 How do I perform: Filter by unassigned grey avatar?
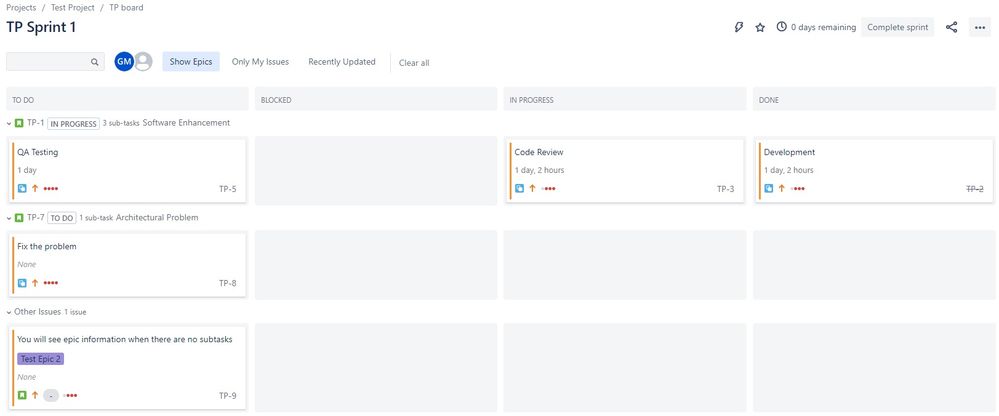[x=143, y=62]
